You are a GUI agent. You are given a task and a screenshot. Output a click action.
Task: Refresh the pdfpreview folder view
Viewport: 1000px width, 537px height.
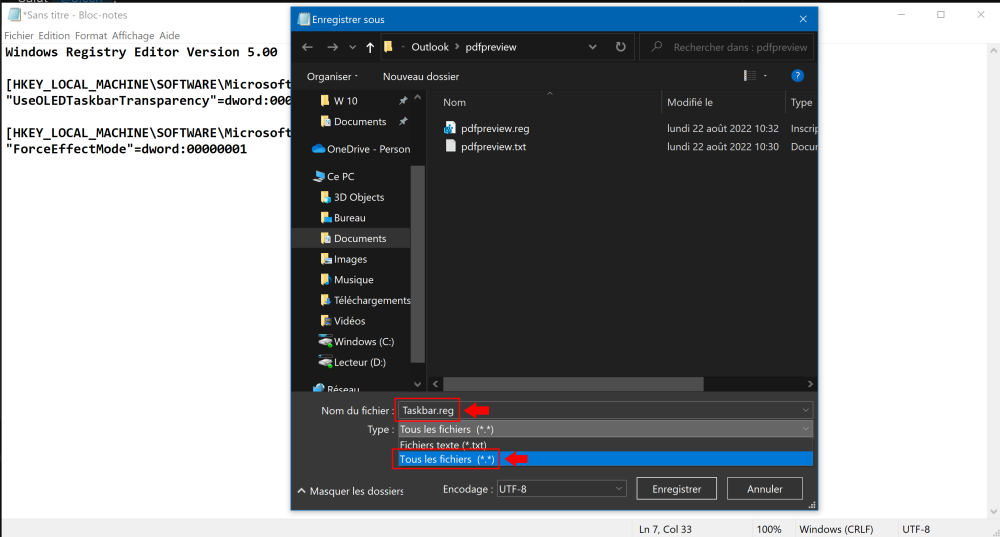621,47
